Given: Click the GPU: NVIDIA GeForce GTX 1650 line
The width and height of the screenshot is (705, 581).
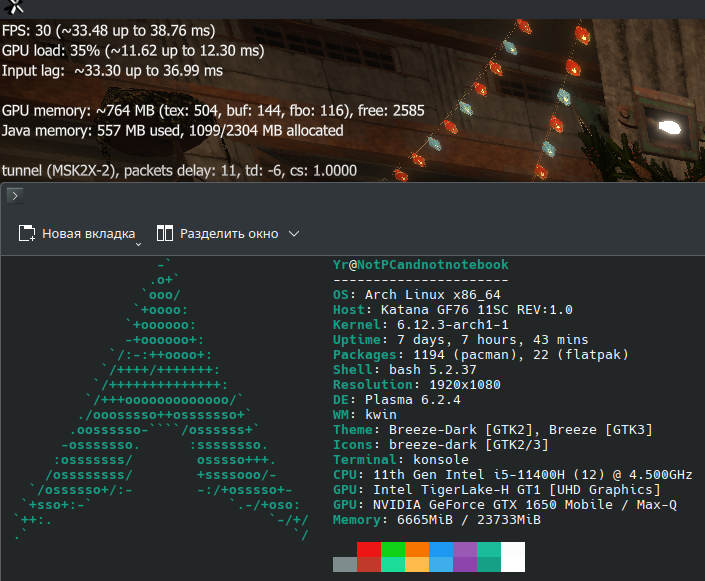Looking at the screenshot, I should tap(504, 504).
